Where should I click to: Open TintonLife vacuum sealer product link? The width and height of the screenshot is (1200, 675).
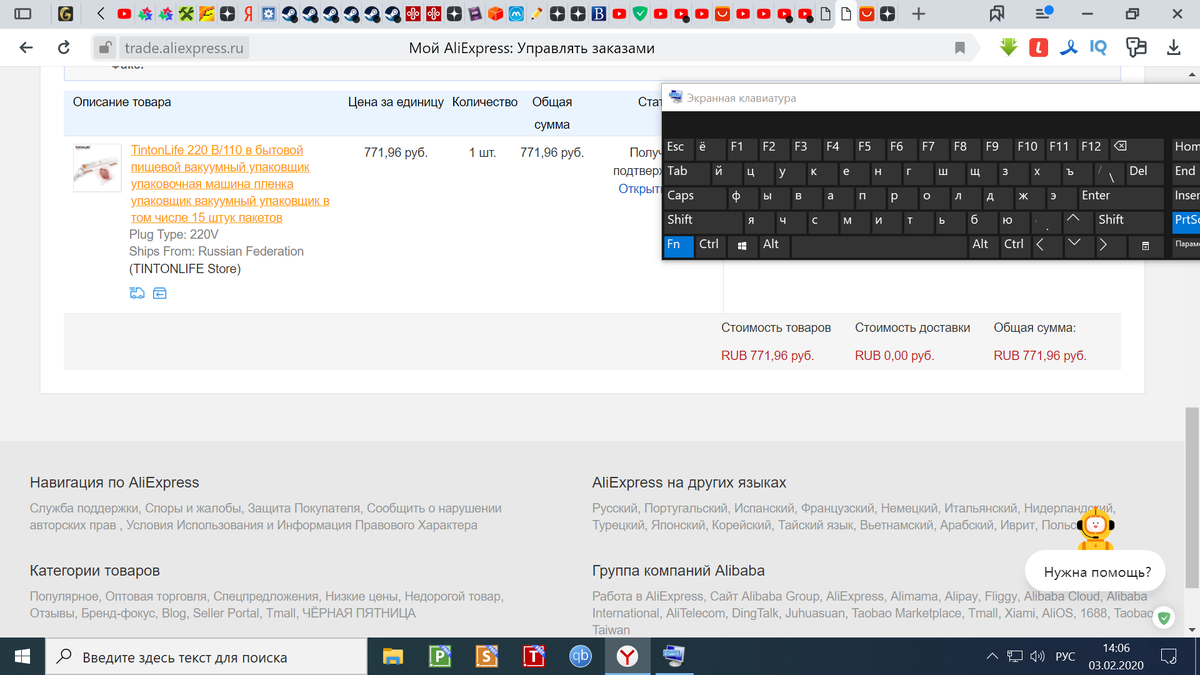pyautogui.click(x=230, y=184)
